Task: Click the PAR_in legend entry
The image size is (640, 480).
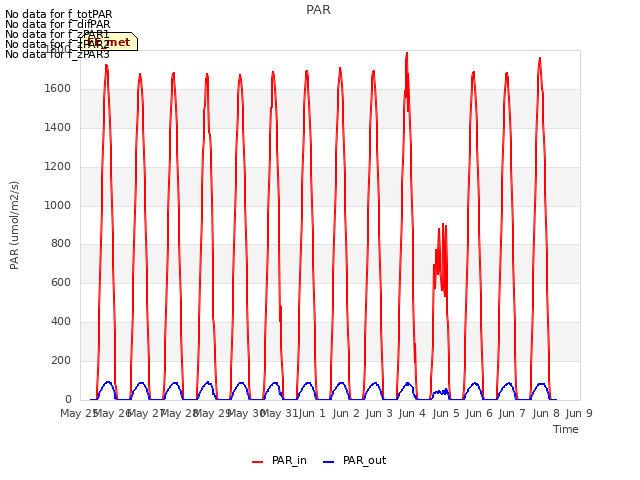Action: click(280, 460)
